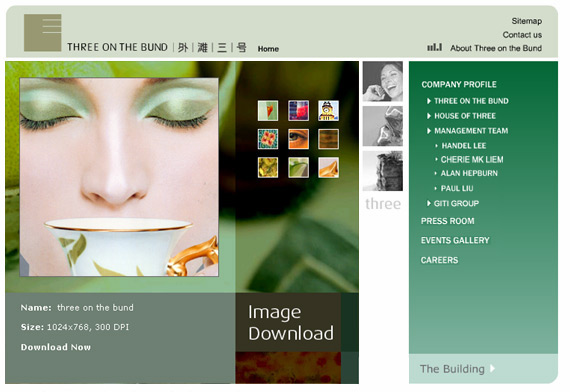570x392 pixels.
Task: Click the Chinese characters 外滩三号 title
Action: click(212, 48)
